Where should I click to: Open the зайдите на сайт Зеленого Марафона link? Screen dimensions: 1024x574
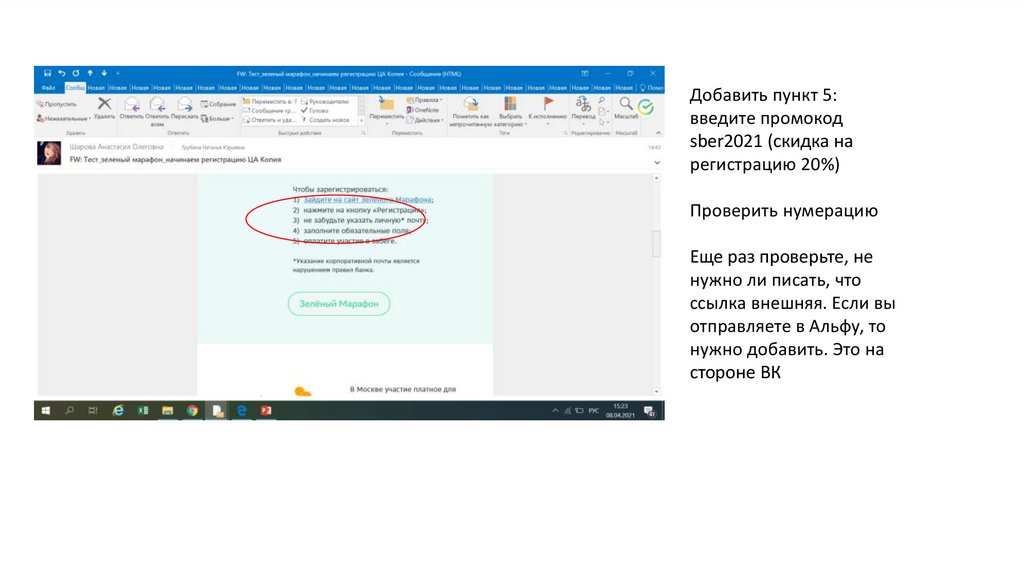(368, 200)
